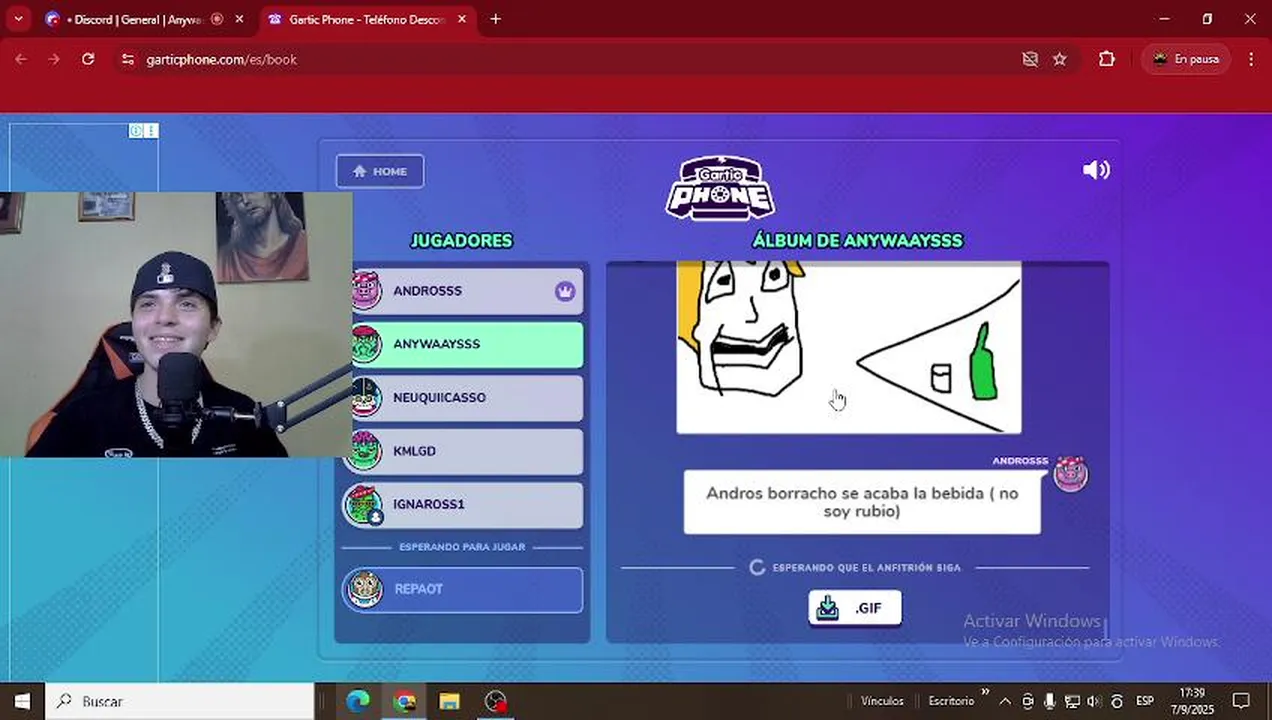The width and height of the screenshot is (1272, 720).
Task: Open the clock showing 17:39
Action: pos(1192,701)
